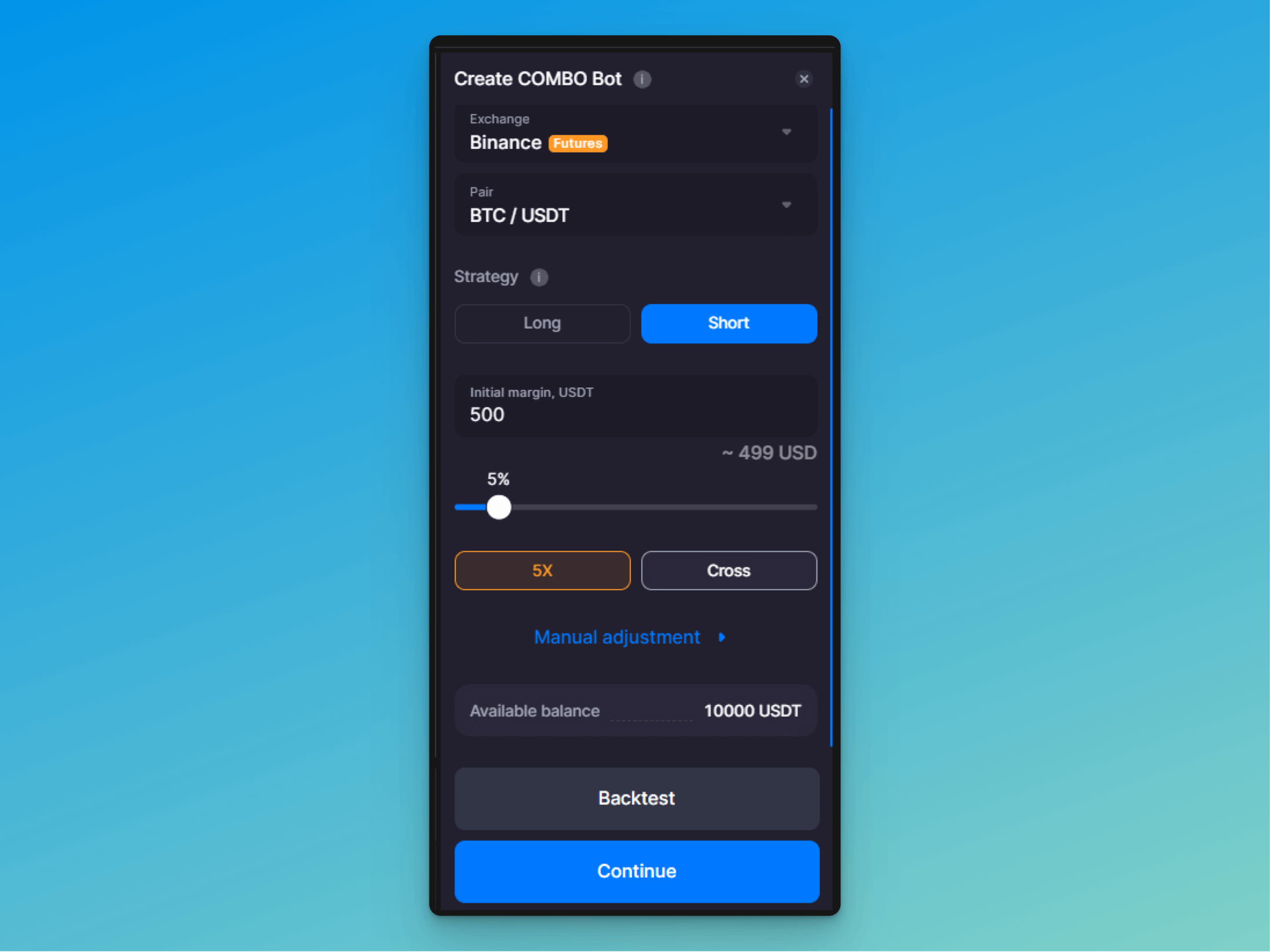Expand Manual adjustment disclosure triangle
Screen dimensions: 1271x952
click(725, 637)
